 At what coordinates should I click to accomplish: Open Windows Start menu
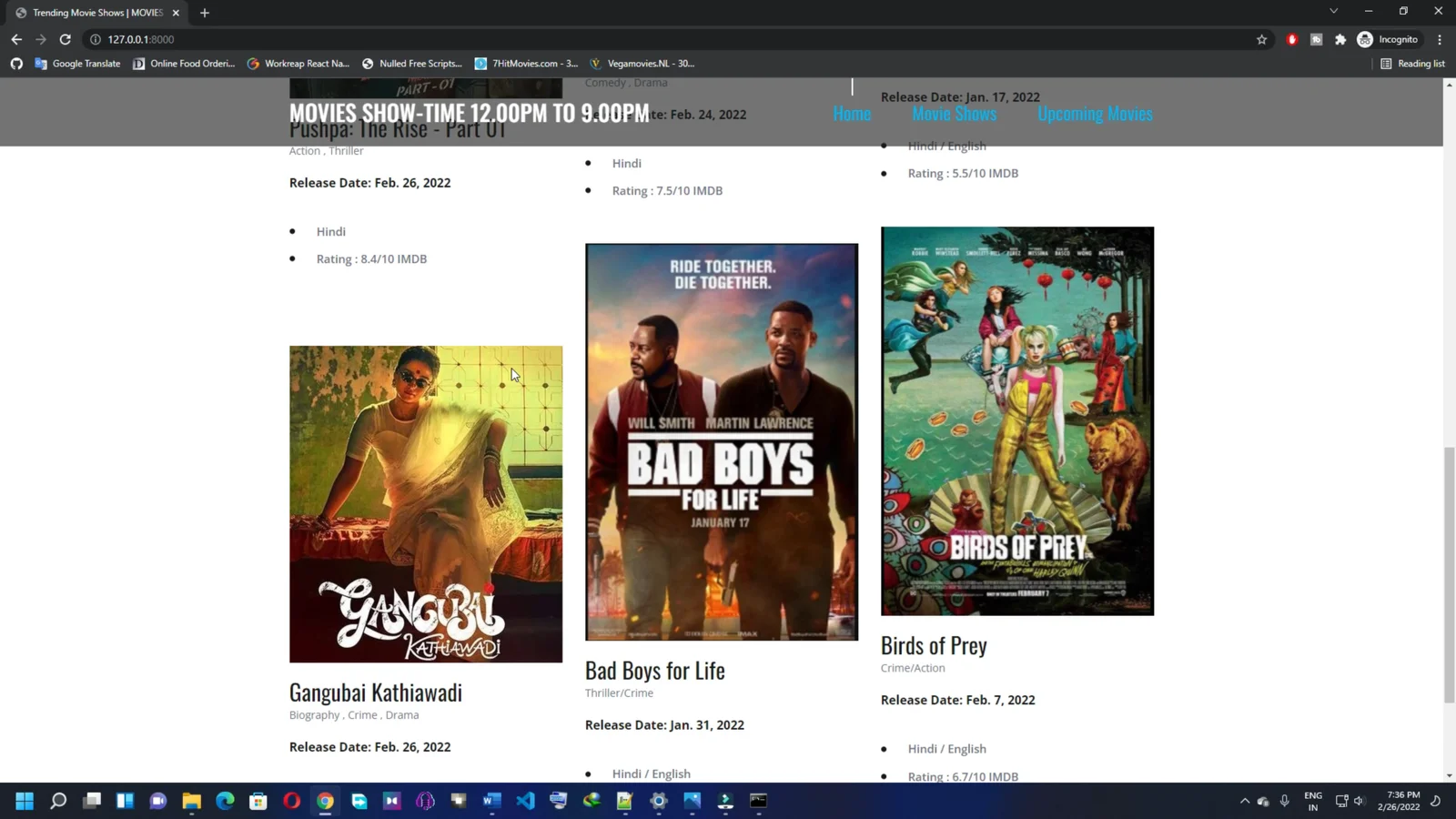[25, 801]
